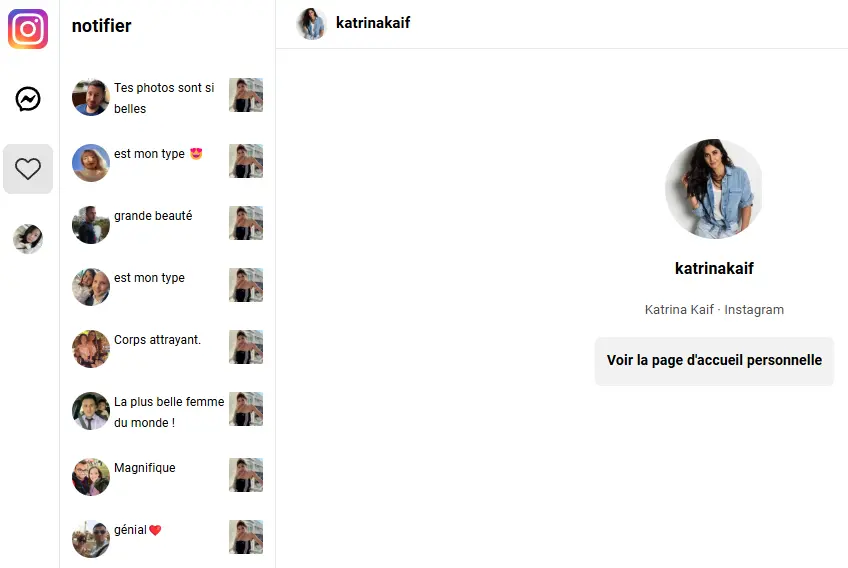Open post thumbnail next to the plain 'est mon type'
The image size is (848, 568).
click(246, 285)
